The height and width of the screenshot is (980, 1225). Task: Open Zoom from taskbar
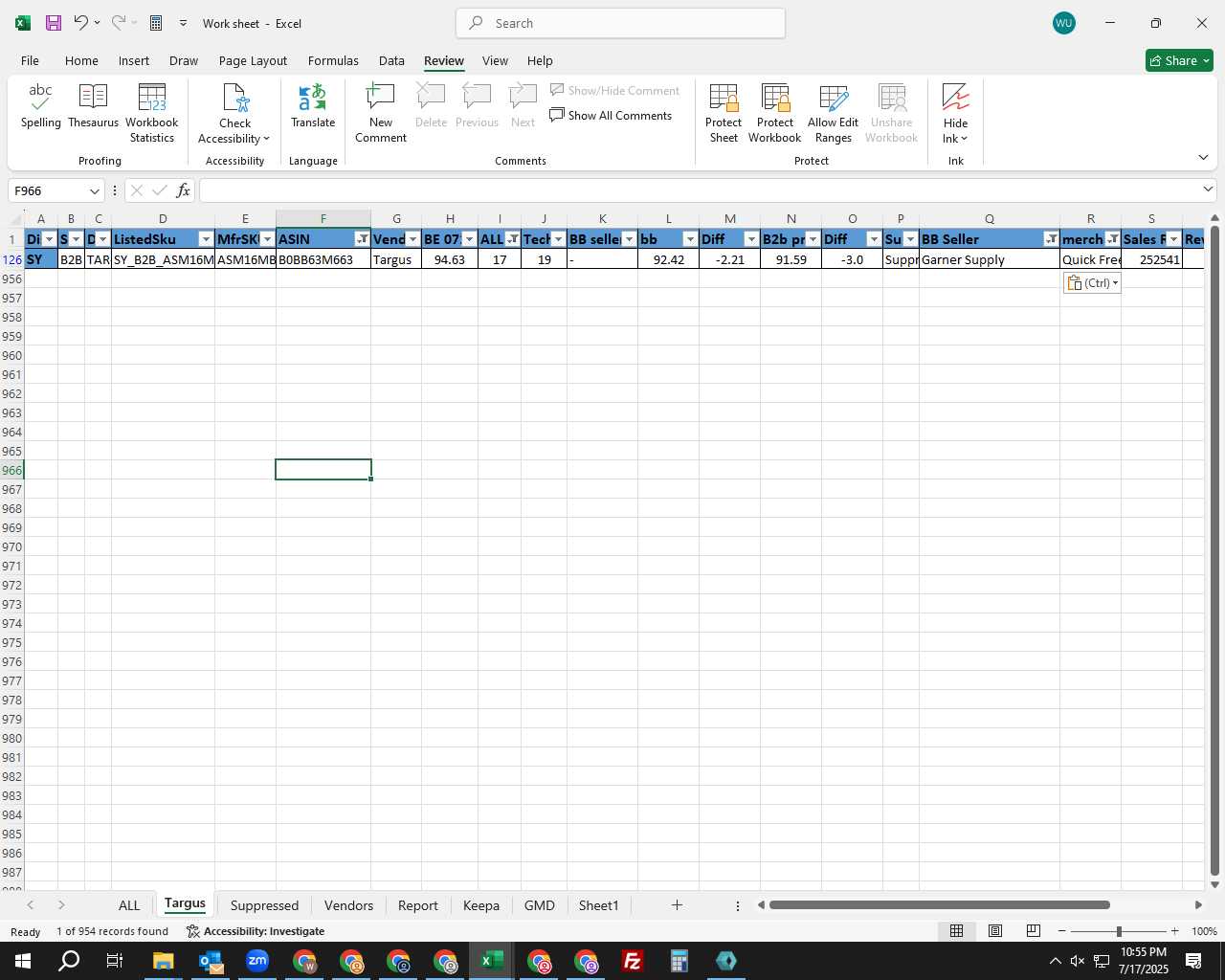coord(257,961)
